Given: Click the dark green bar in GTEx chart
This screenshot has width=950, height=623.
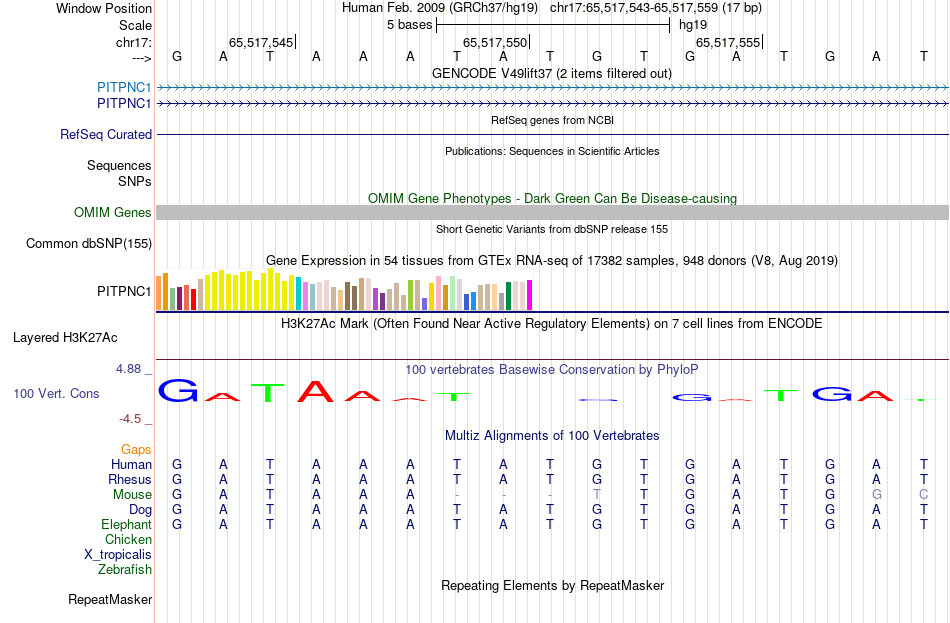Looking at the screenshot, I should coord(508,296).
